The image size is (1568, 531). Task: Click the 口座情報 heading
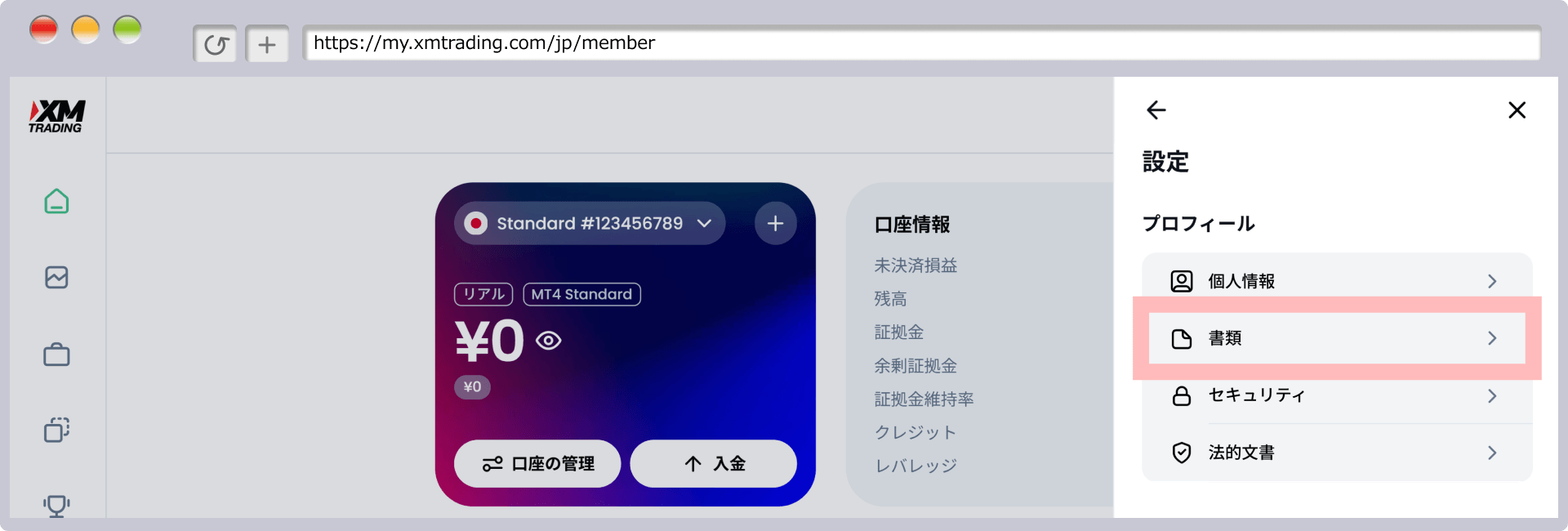(912, 225)
